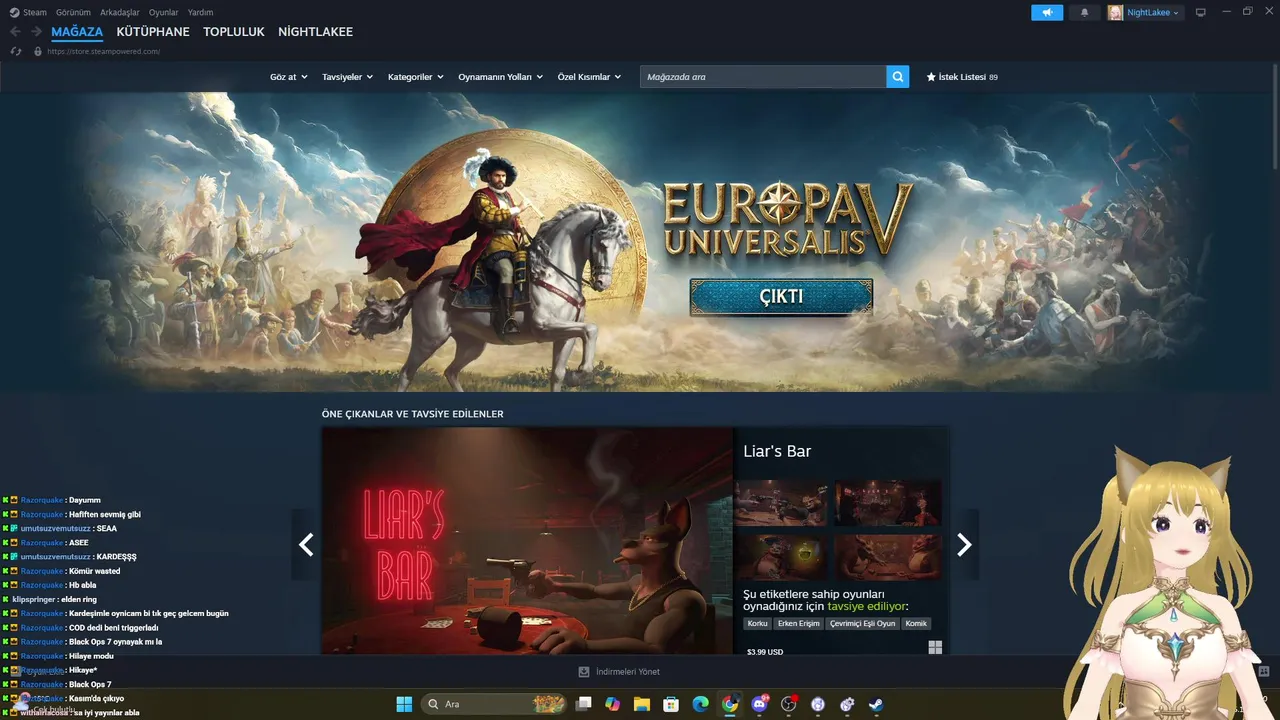The height and width of the screenshot is (720, 1280).
Task: Open the NightLakee account dropdown
Action: [x=1153, y=13]
